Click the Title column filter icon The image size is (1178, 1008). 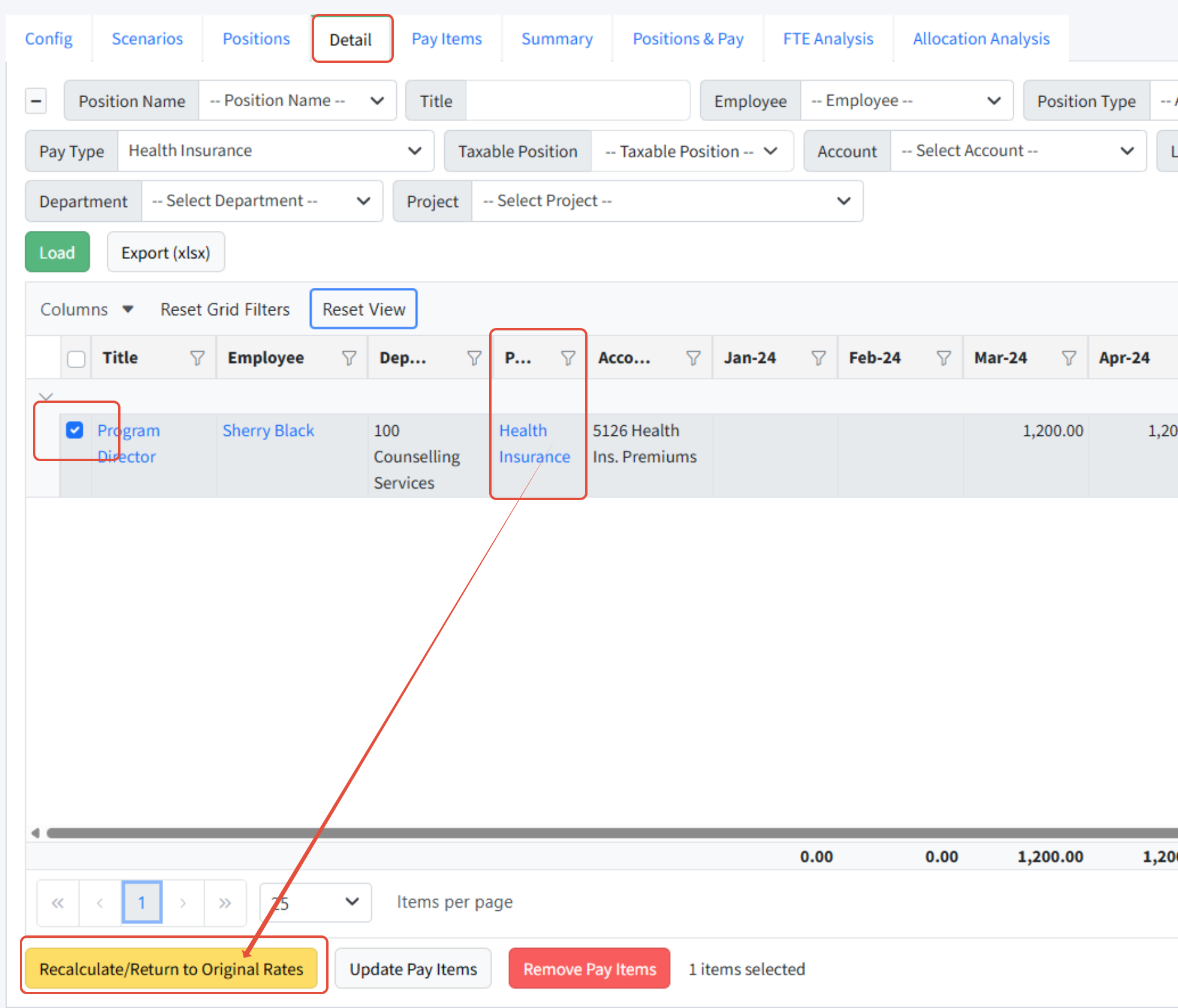tap(197, 358)
